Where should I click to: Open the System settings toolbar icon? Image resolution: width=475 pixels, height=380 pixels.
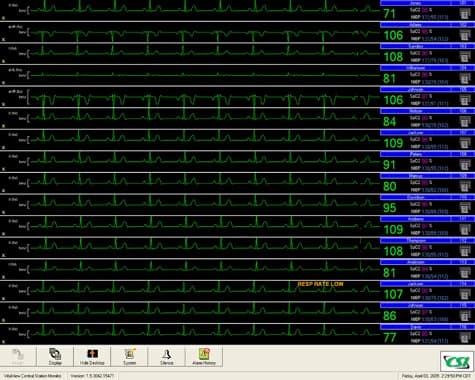coord(130,356)
